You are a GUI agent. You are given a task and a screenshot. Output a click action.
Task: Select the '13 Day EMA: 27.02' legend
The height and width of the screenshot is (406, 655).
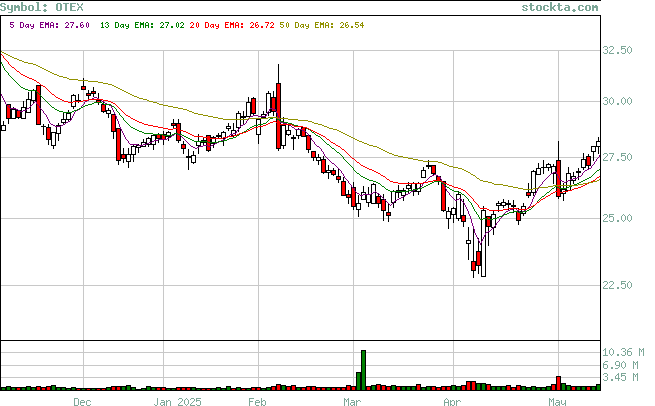tap(142, 25)
